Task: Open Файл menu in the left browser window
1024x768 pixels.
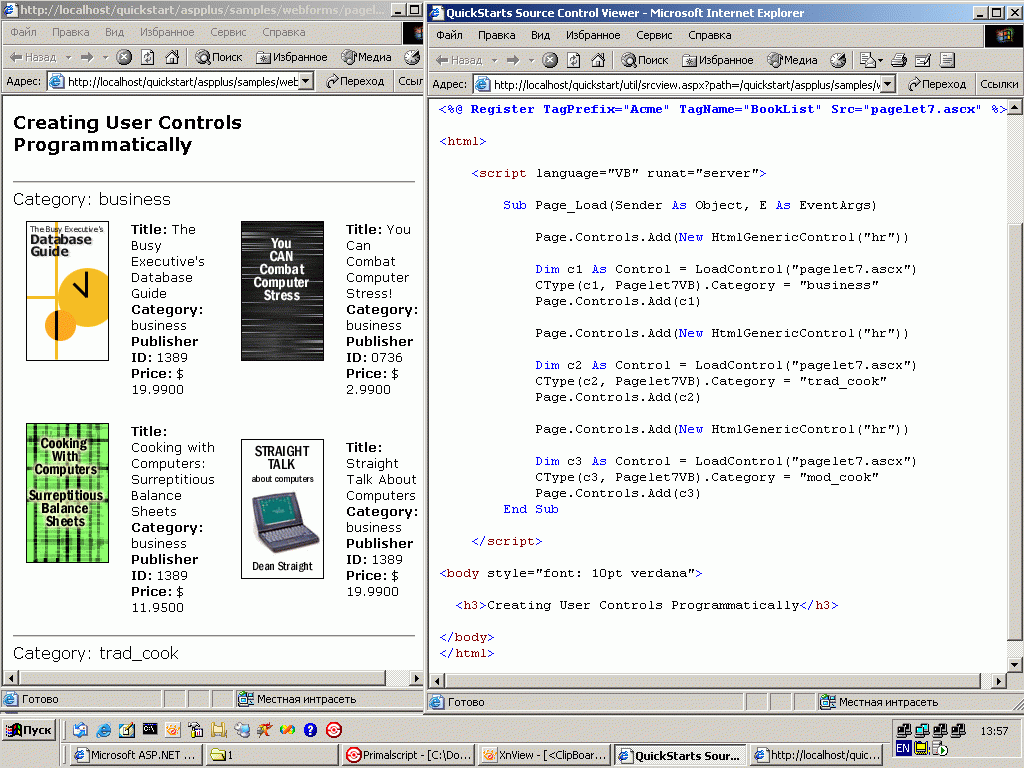Action: pyautogui.click(x=23, y=32)
